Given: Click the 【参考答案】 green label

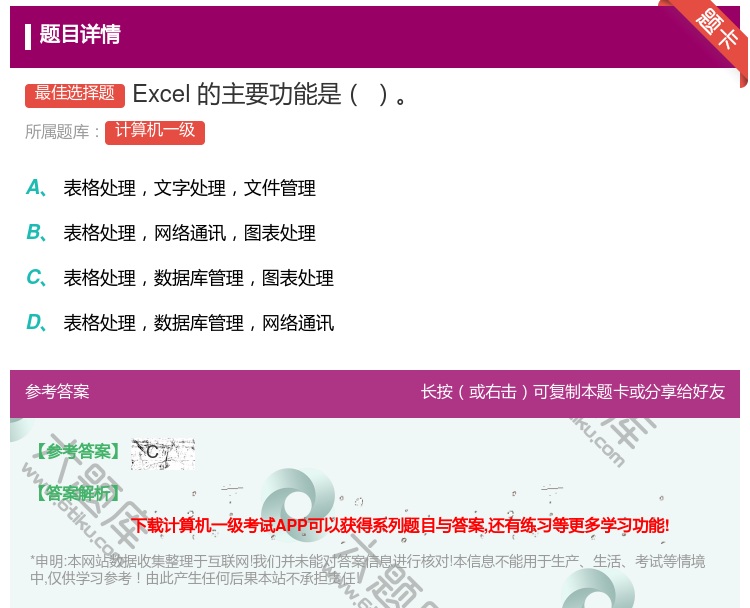Looking at the screenshot, I should point(77,451).
